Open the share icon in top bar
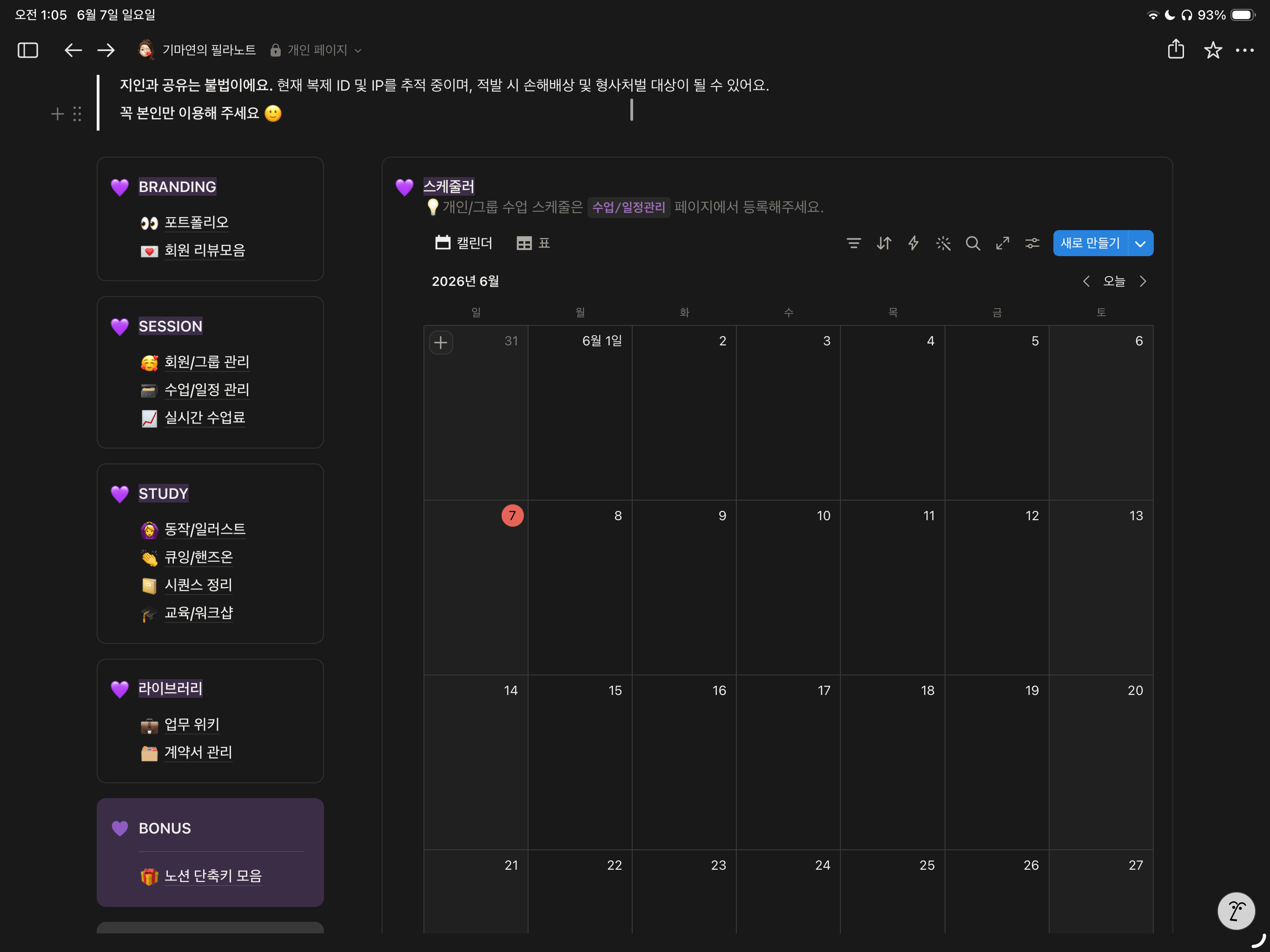 point(1176,49)
